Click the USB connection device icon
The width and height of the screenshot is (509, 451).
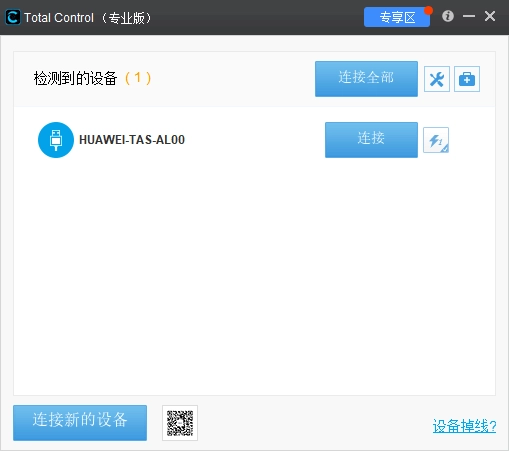pyautogui.click(x=56, y=140)
